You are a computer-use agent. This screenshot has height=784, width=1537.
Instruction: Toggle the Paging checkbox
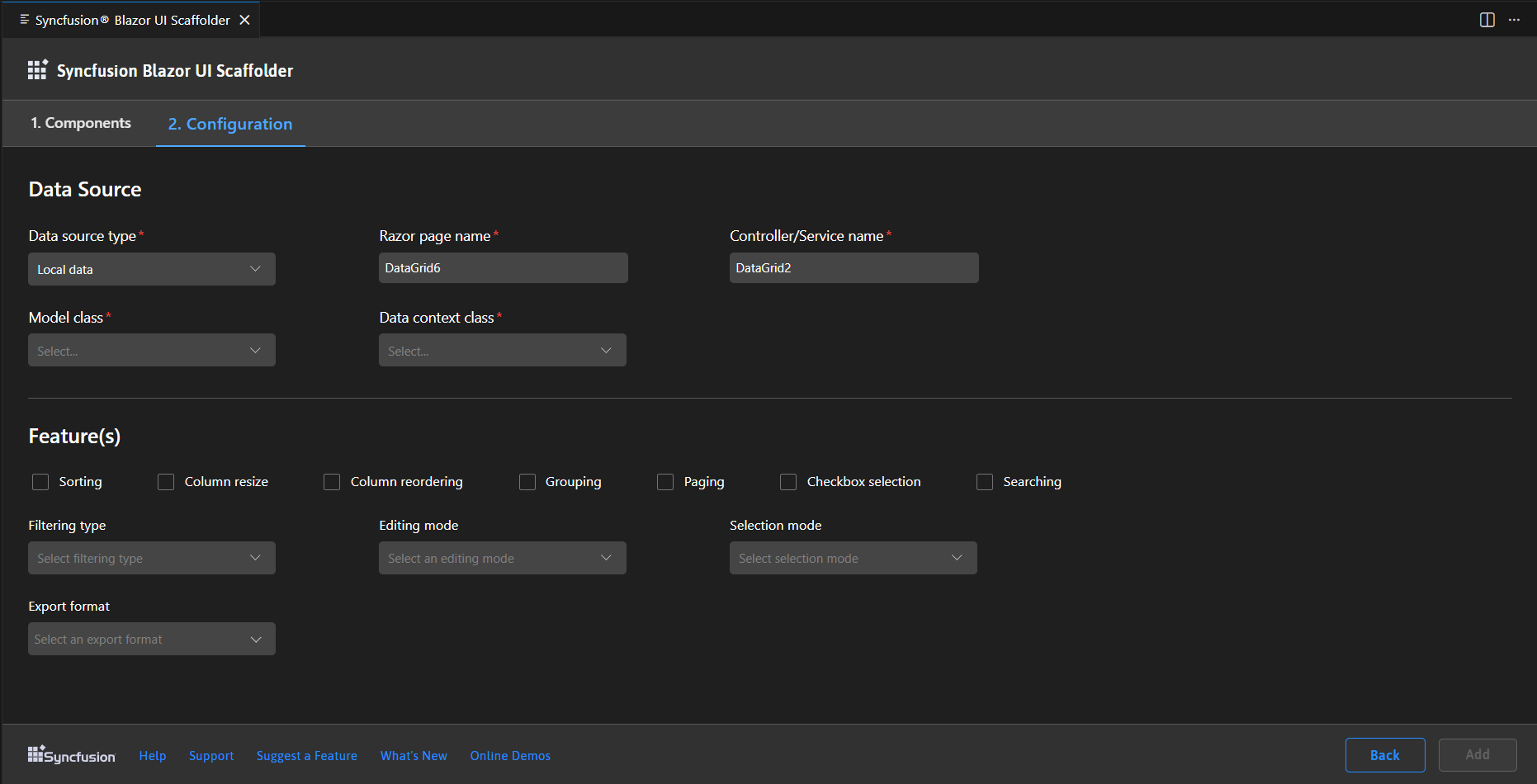(665, 482)
